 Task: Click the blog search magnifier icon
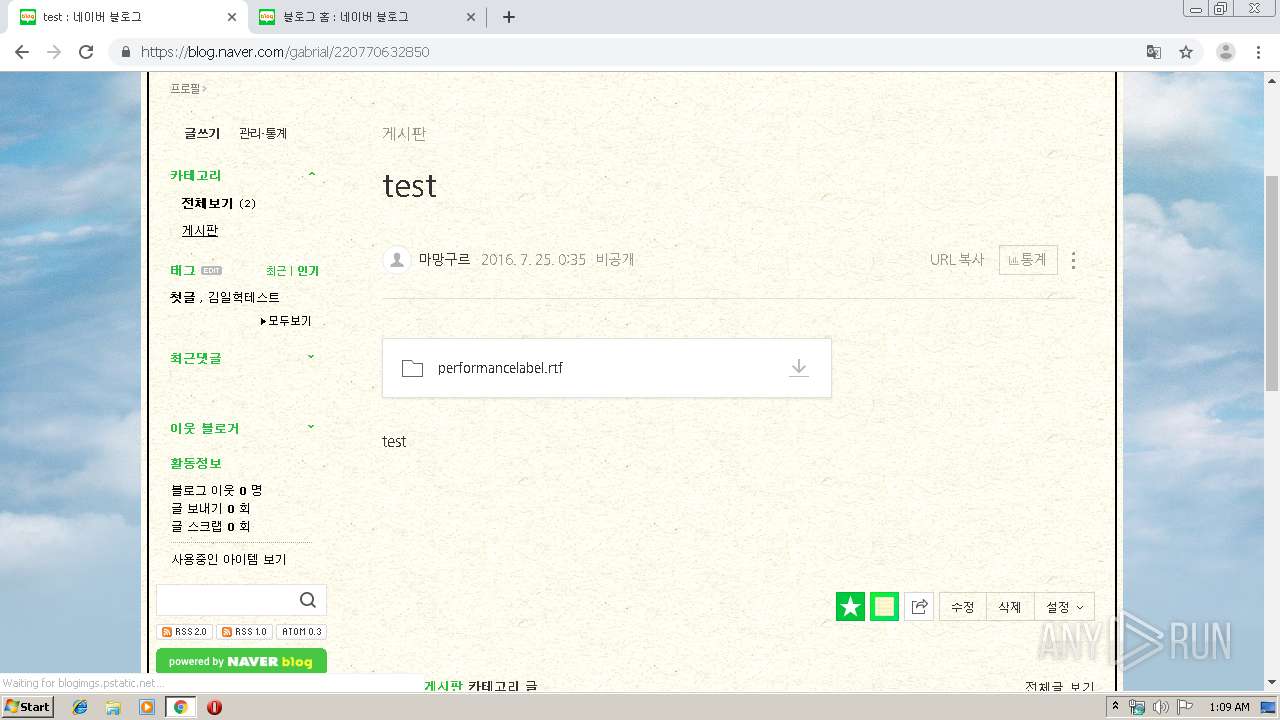tap(307, 600)
